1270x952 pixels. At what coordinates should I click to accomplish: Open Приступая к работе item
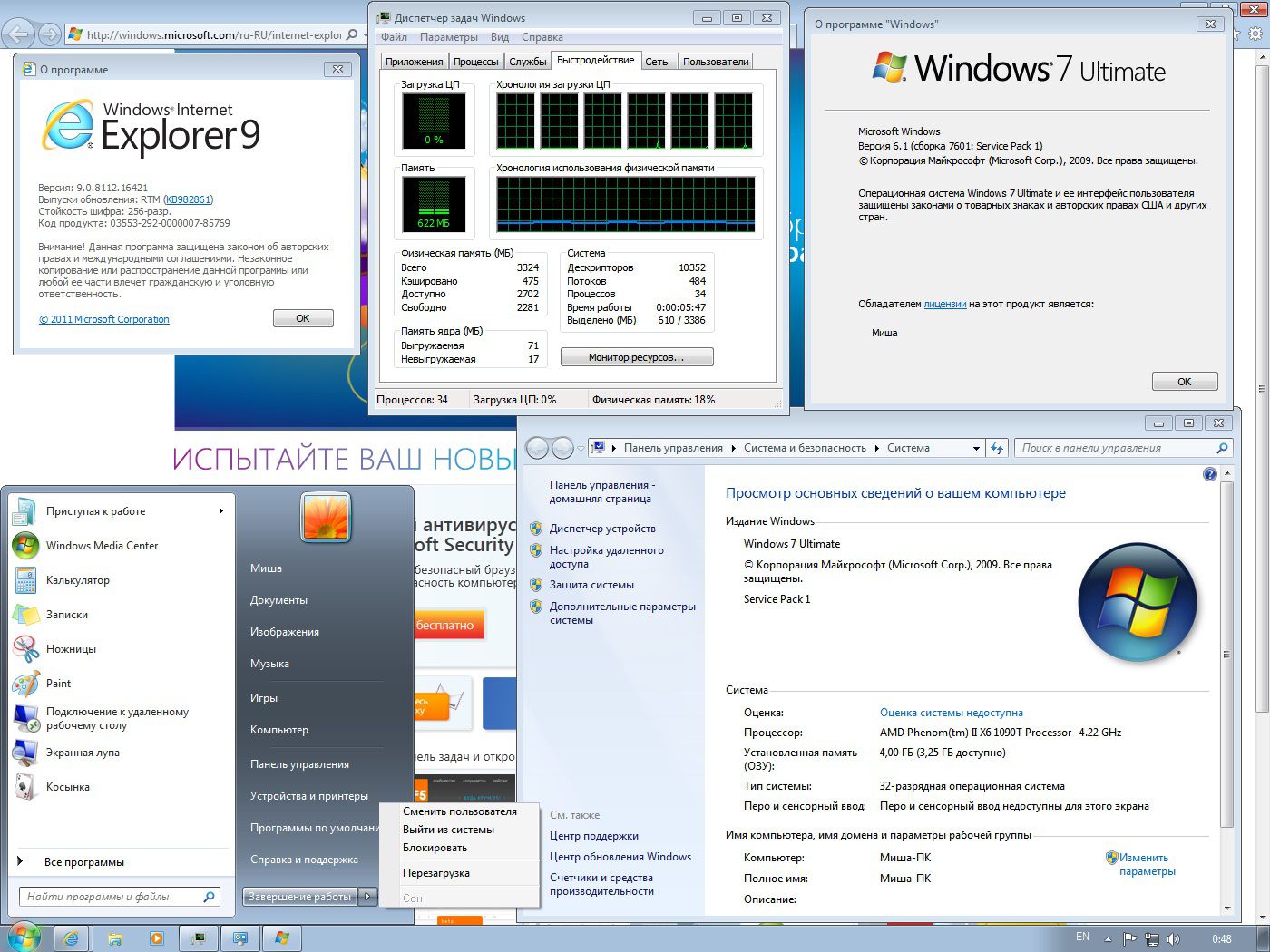(x=121, y=511)
